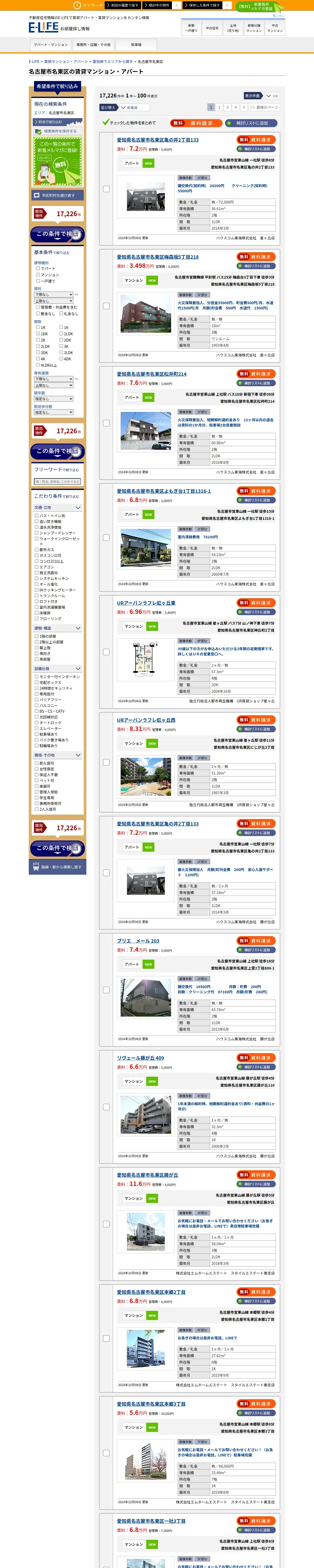The image size is (314, 1568).
Task: Open the 駅徒歩分数 dropdown
Action: (x=54, y=412)
